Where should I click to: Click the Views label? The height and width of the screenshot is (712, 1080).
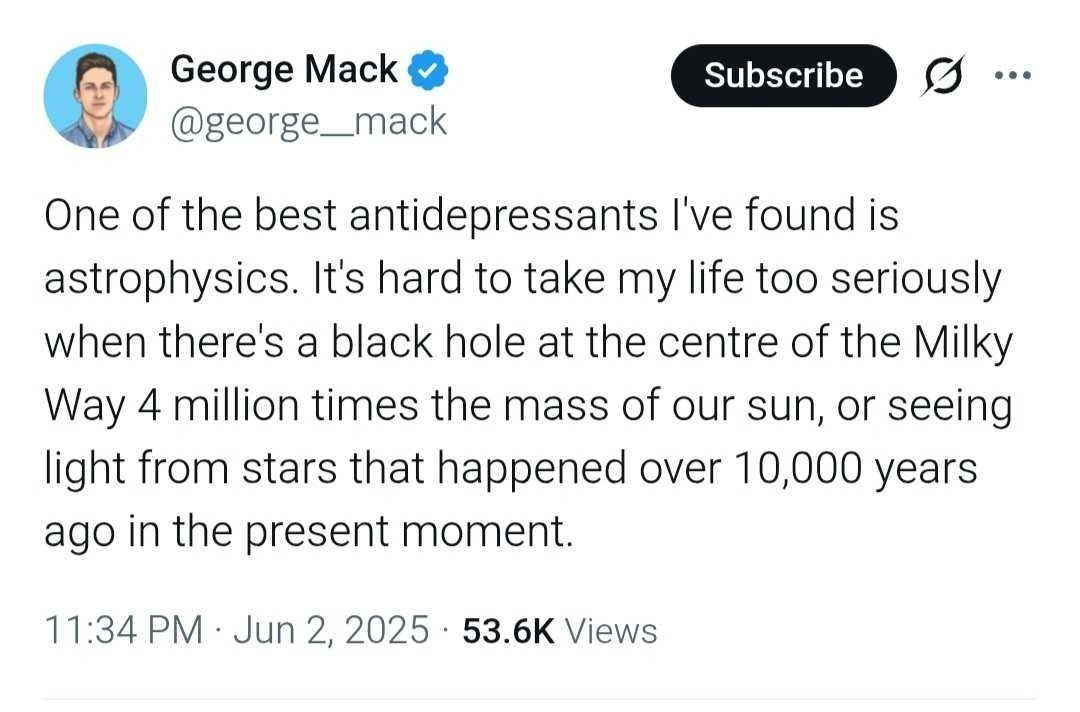(x=611, y=631)
